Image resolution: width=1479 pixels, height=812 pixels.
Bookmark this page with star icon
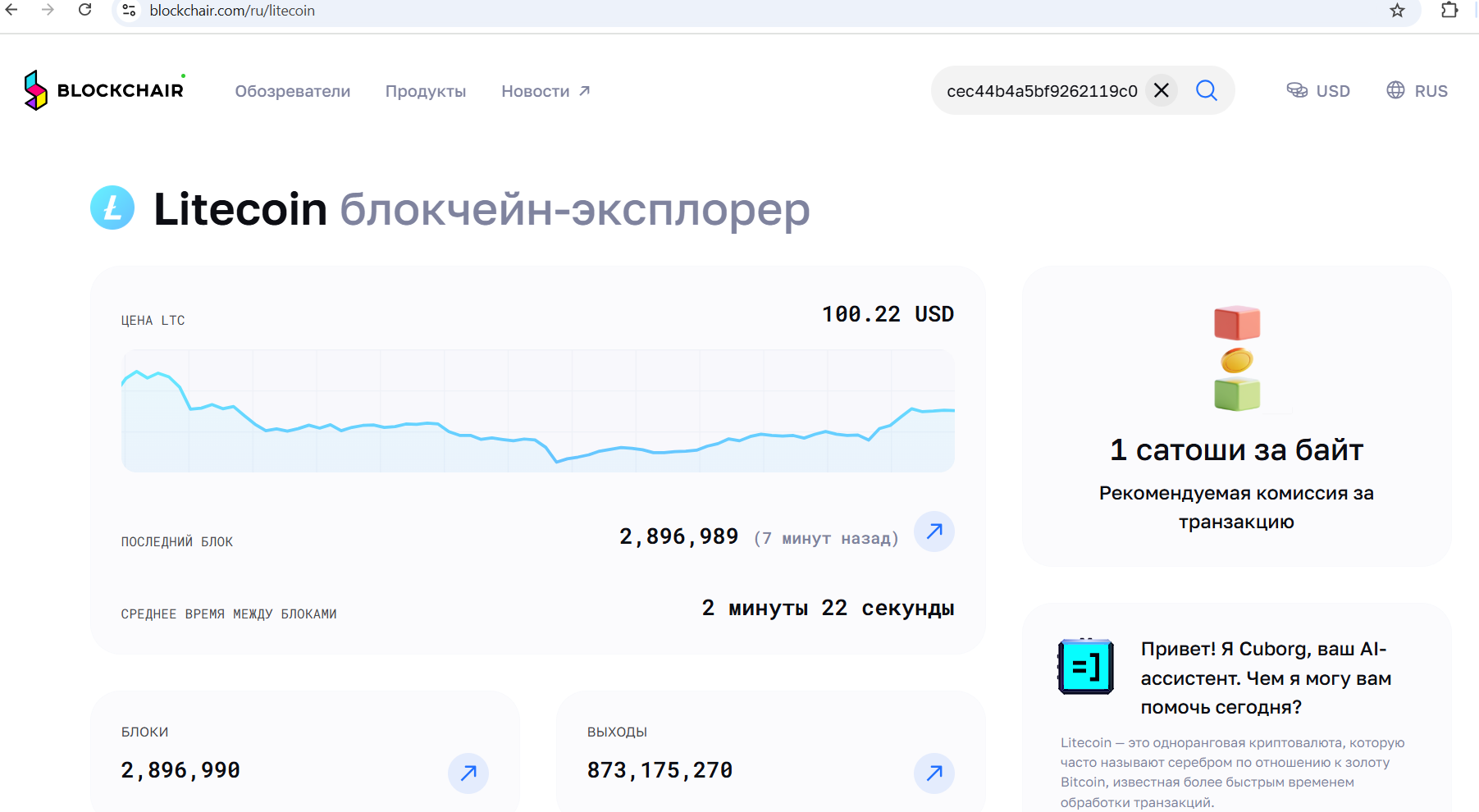coord(1397,11)
